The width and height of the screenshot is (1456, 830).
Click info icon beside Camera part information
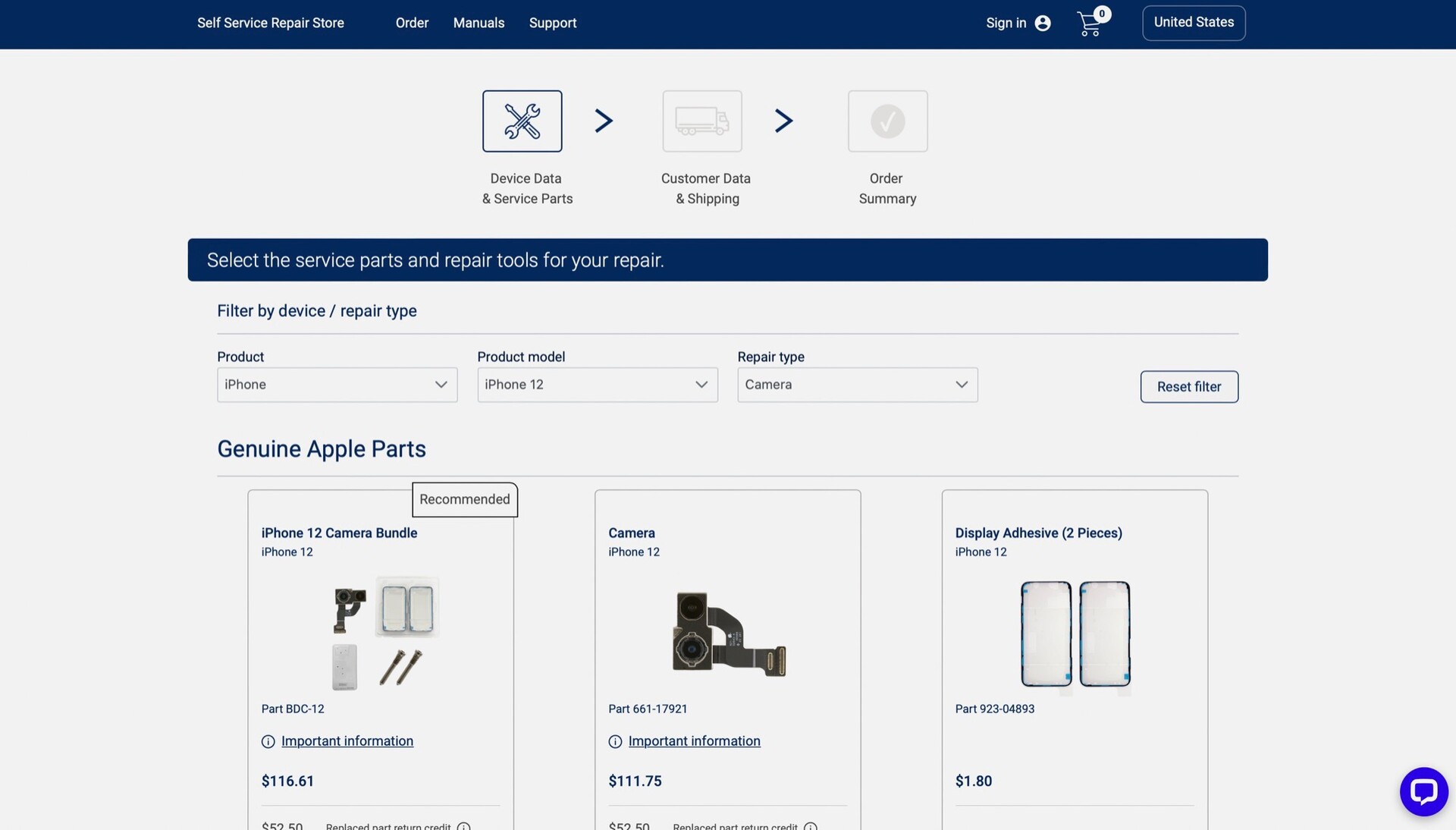(x=615, y=742)
